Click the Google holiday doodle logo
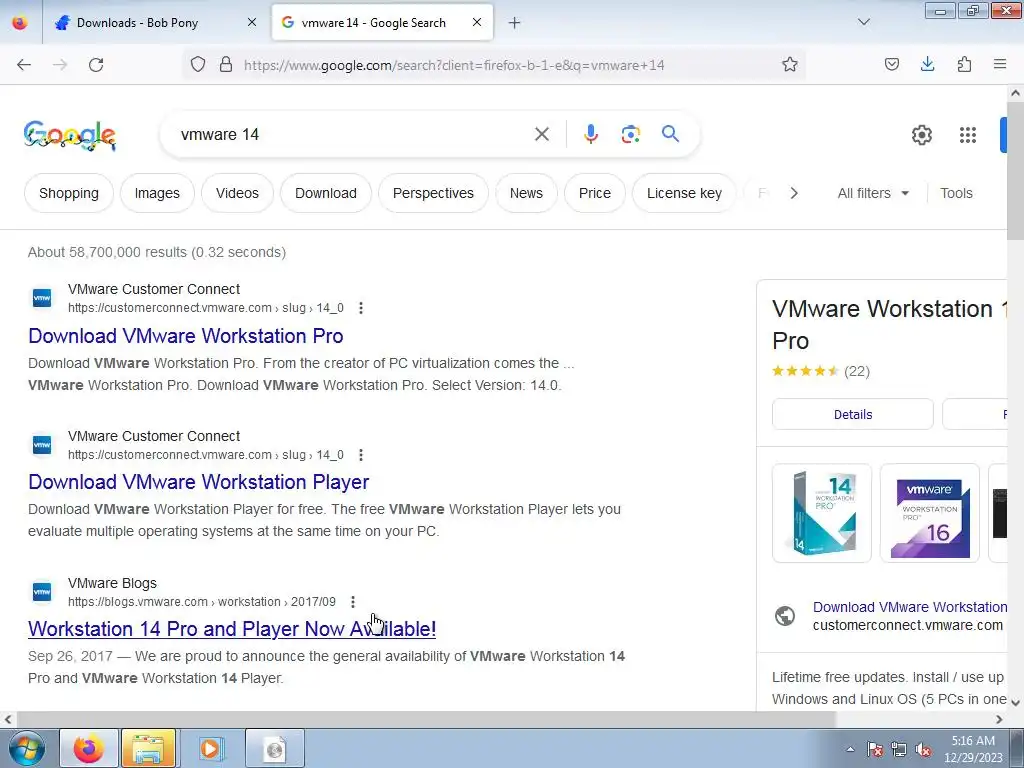The image size is (1024, 768). [70, 136]
